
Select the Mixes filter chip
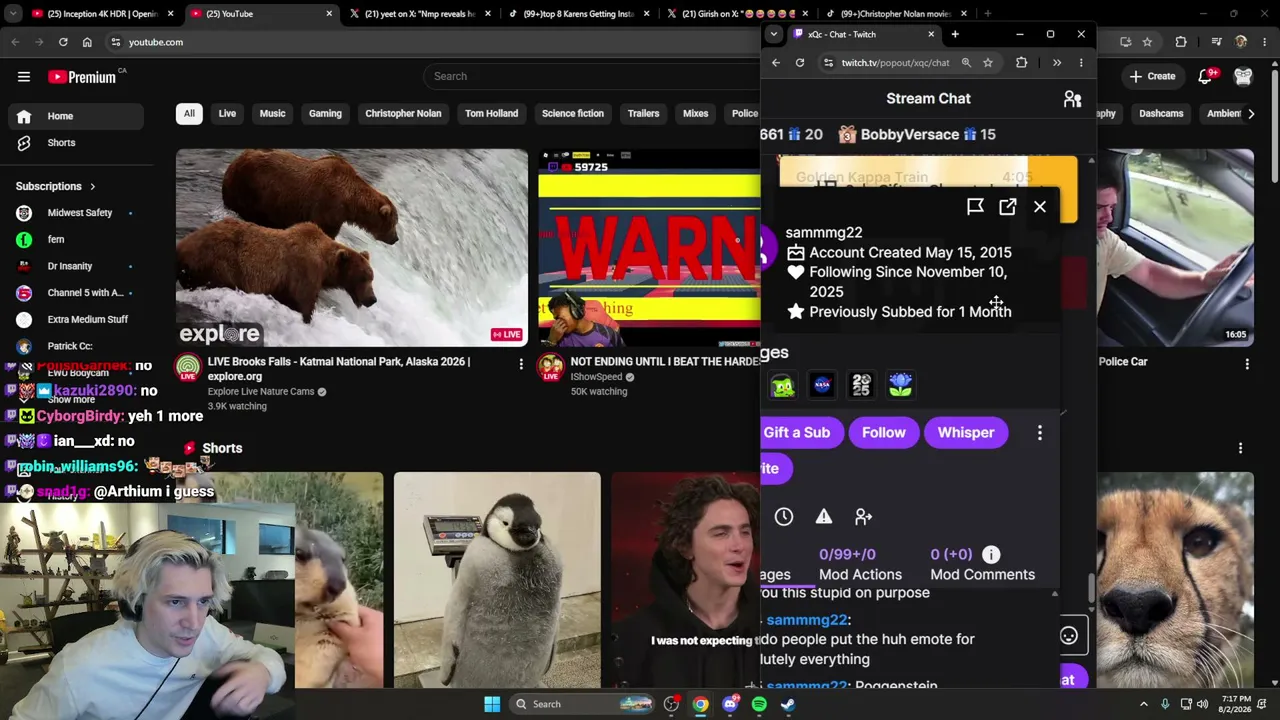(695, 114)
